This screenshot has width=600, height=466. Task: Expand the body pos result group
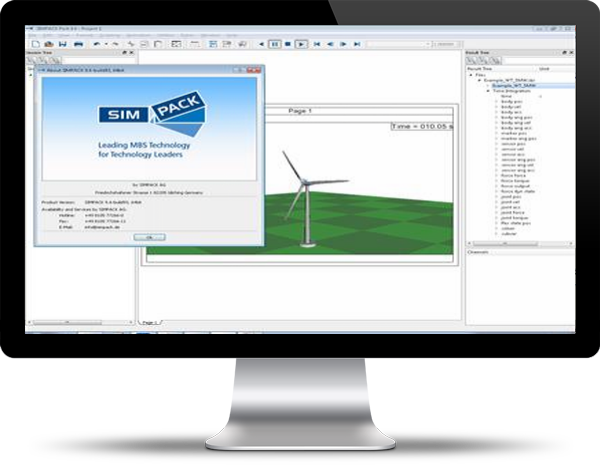tap(496, 102)
